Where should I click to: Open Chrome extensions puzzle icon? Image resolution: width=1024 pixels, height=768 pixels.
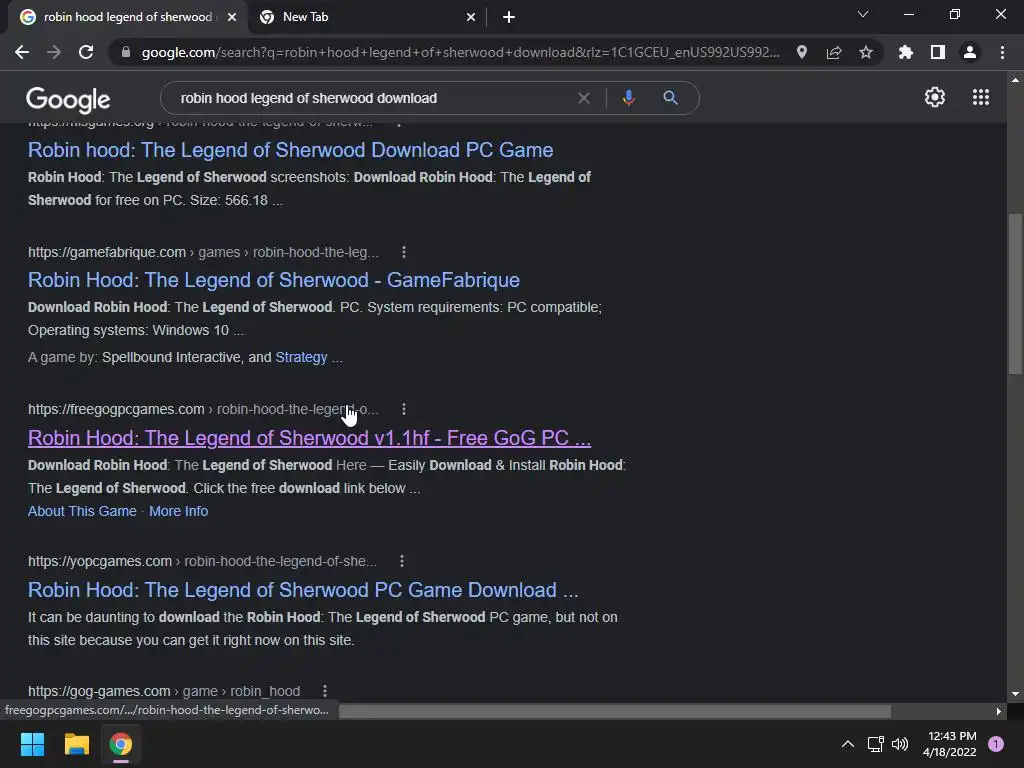[x=906, y=52]
